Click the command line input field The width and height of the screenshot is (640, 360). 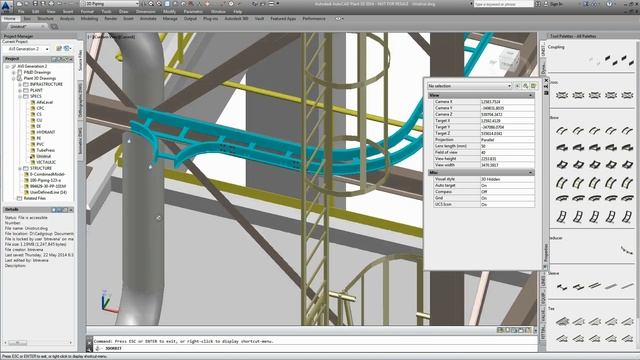pyautogui.click(x=314, y=348)
